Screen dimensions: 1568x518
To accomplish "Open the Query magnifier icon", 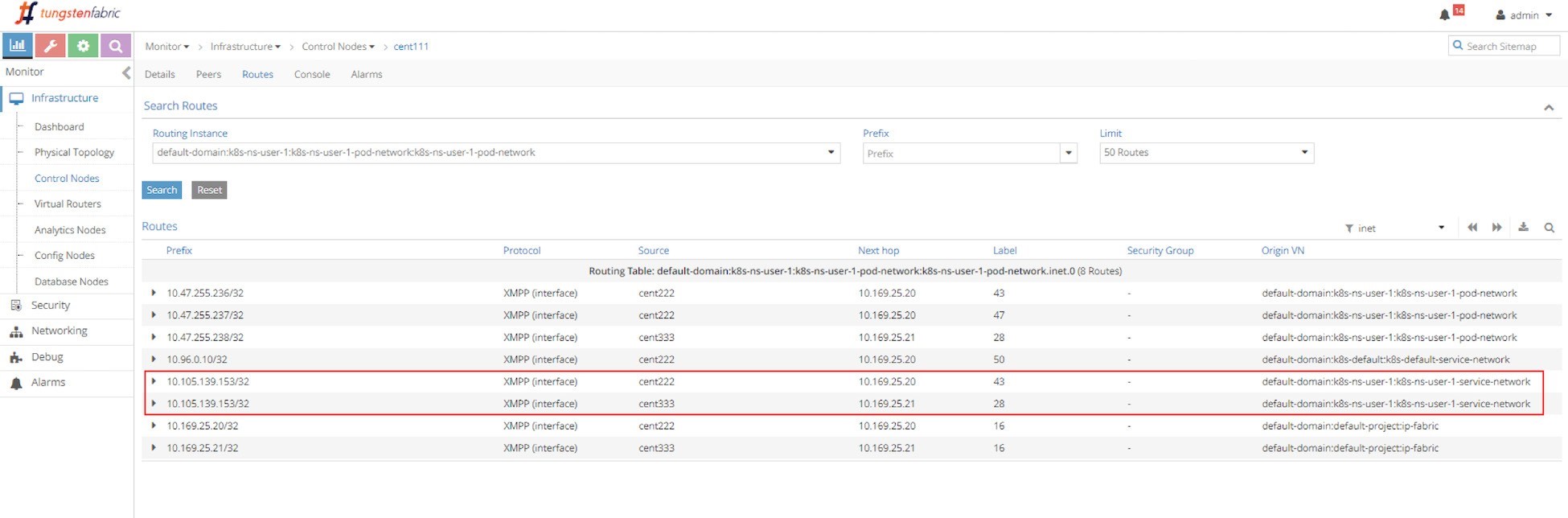I will click(x=116, y=46).
